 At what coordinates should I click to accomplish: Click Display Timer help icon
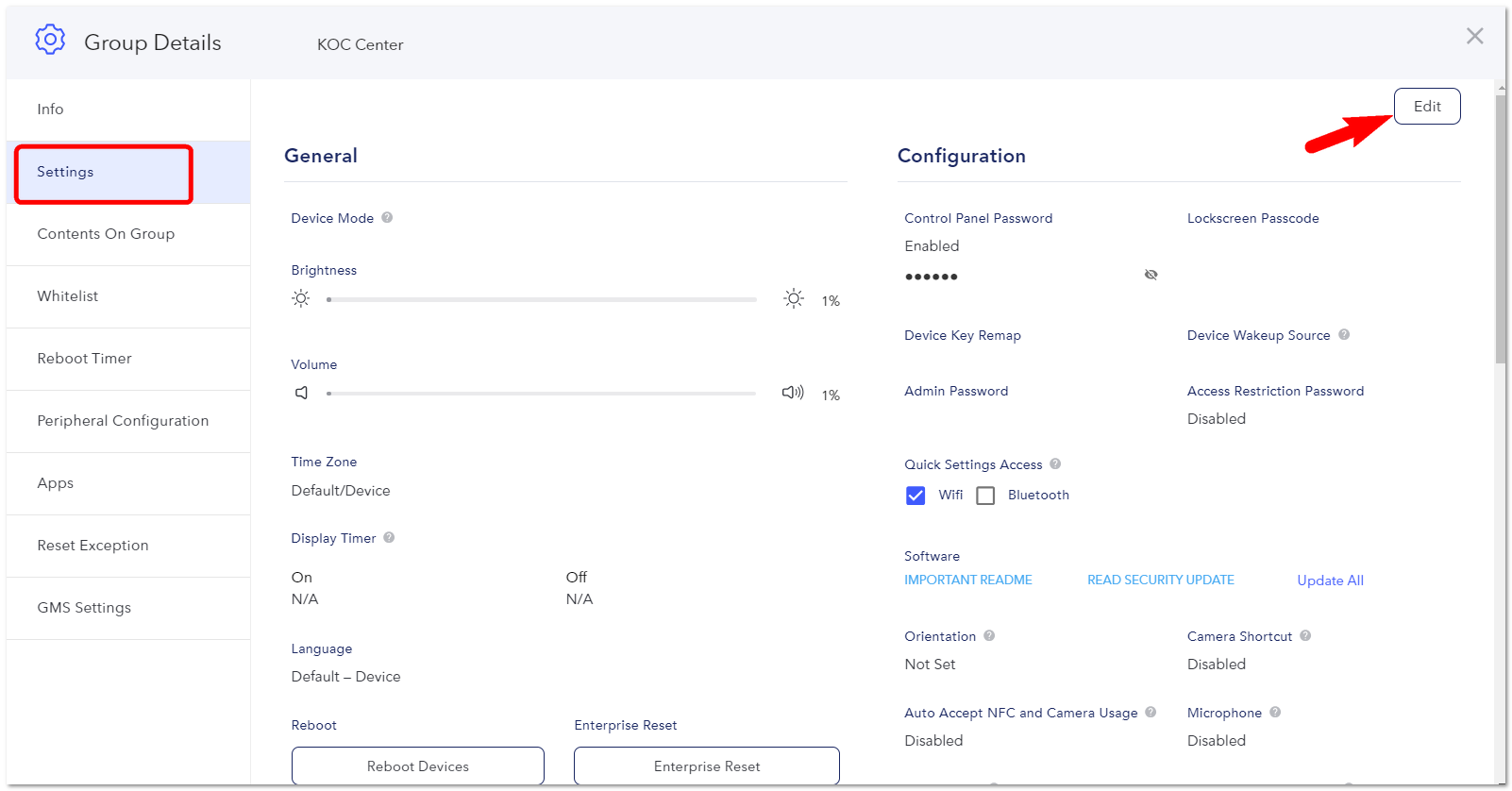coord(389,537)
